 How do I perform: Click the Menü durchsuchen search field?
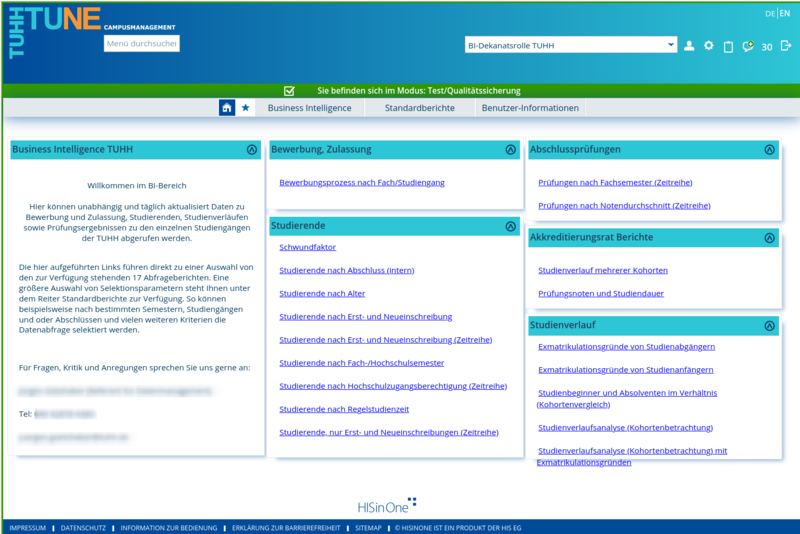(142, 43)
